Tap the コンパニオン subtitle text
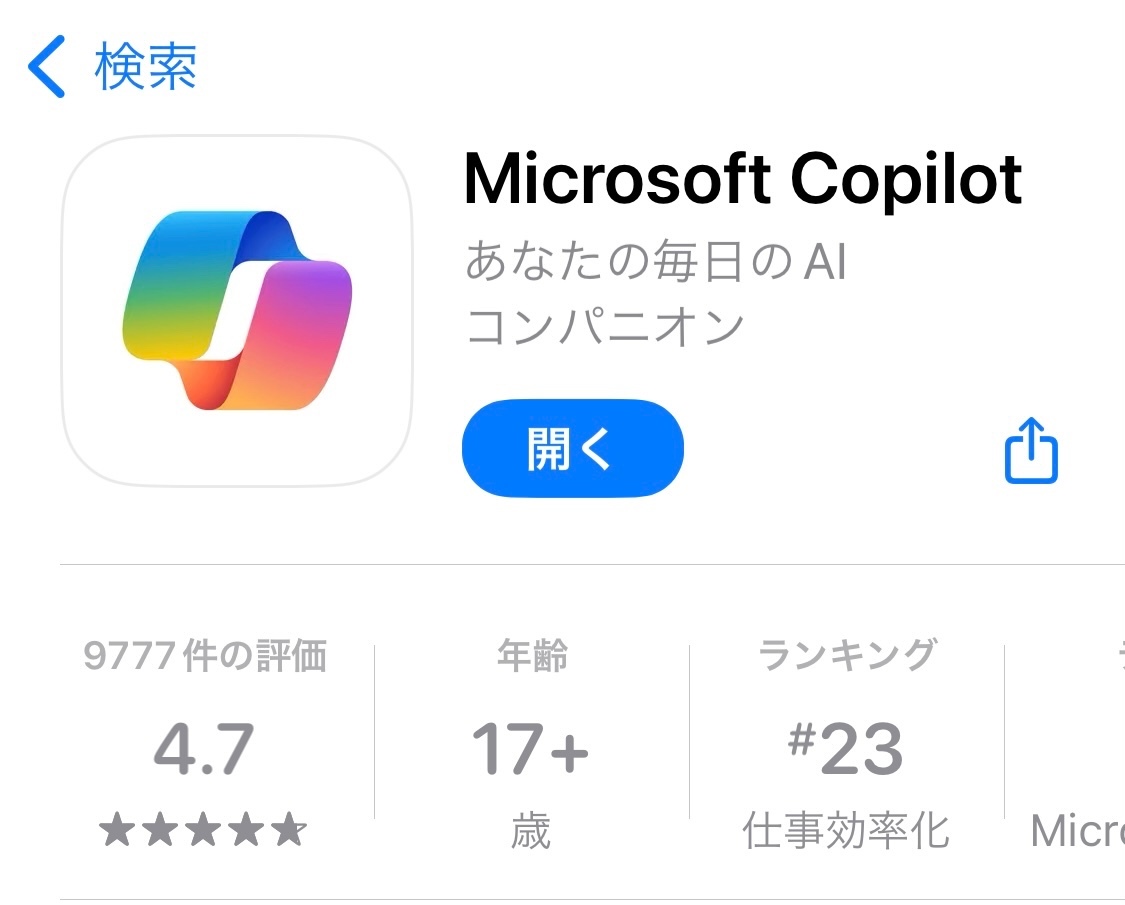 606,327
